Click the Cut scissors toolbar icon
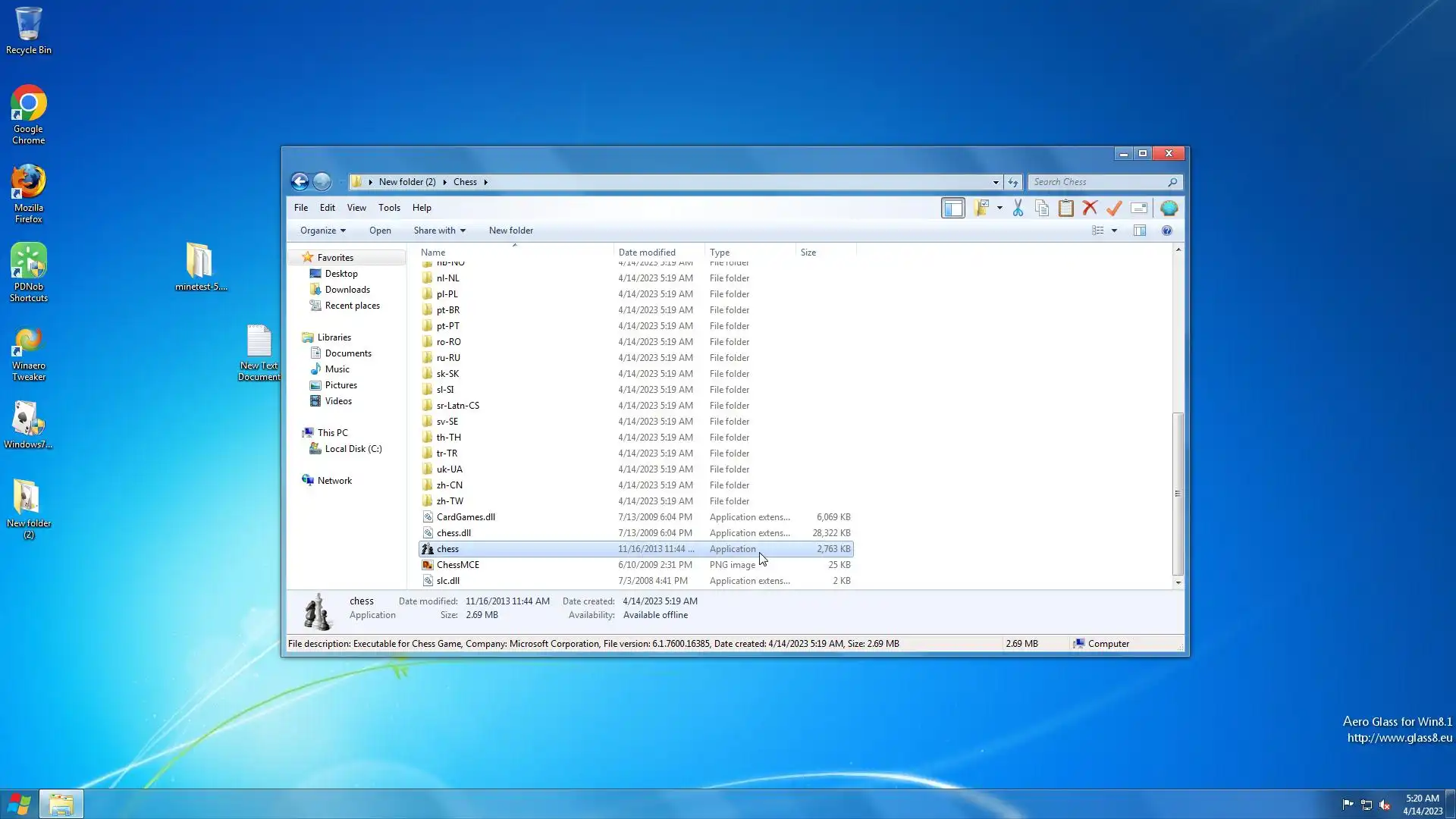Screen dimensions: 1456x819 [x=1018, y=208]
